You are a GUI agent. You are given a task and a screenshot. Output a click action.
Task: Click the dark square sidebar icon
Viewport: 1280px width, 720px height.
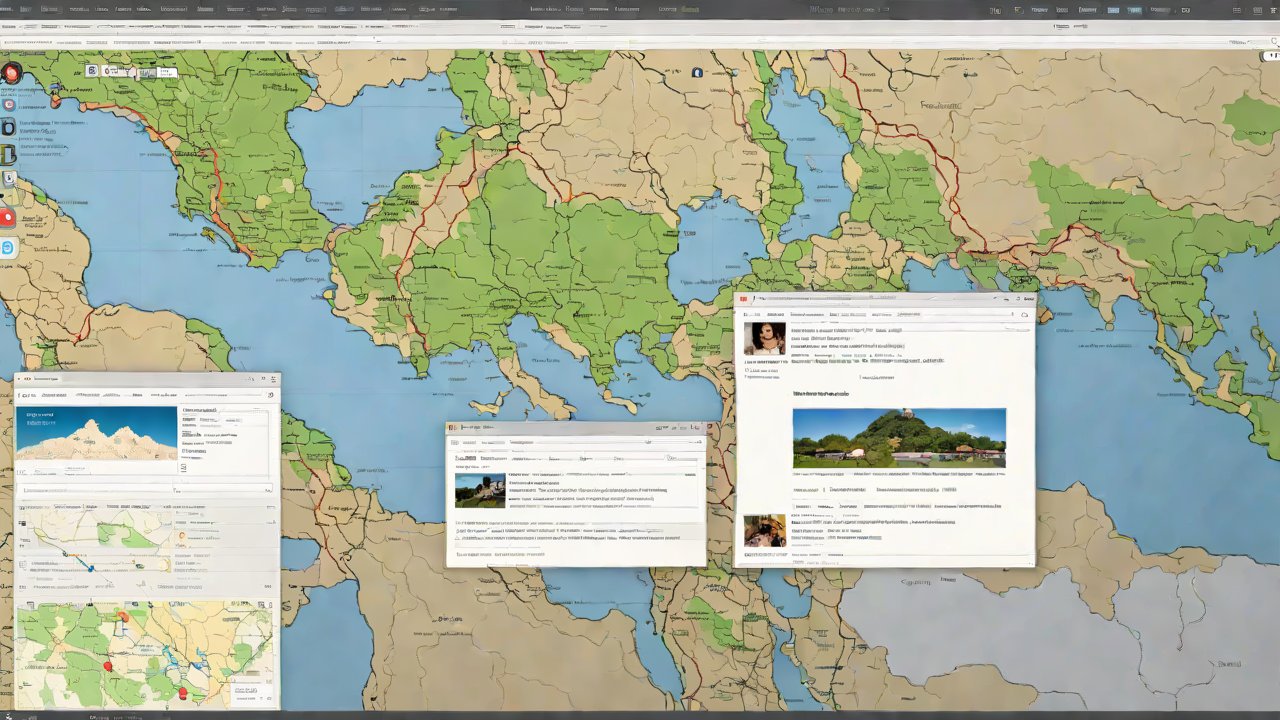(8, 127)
